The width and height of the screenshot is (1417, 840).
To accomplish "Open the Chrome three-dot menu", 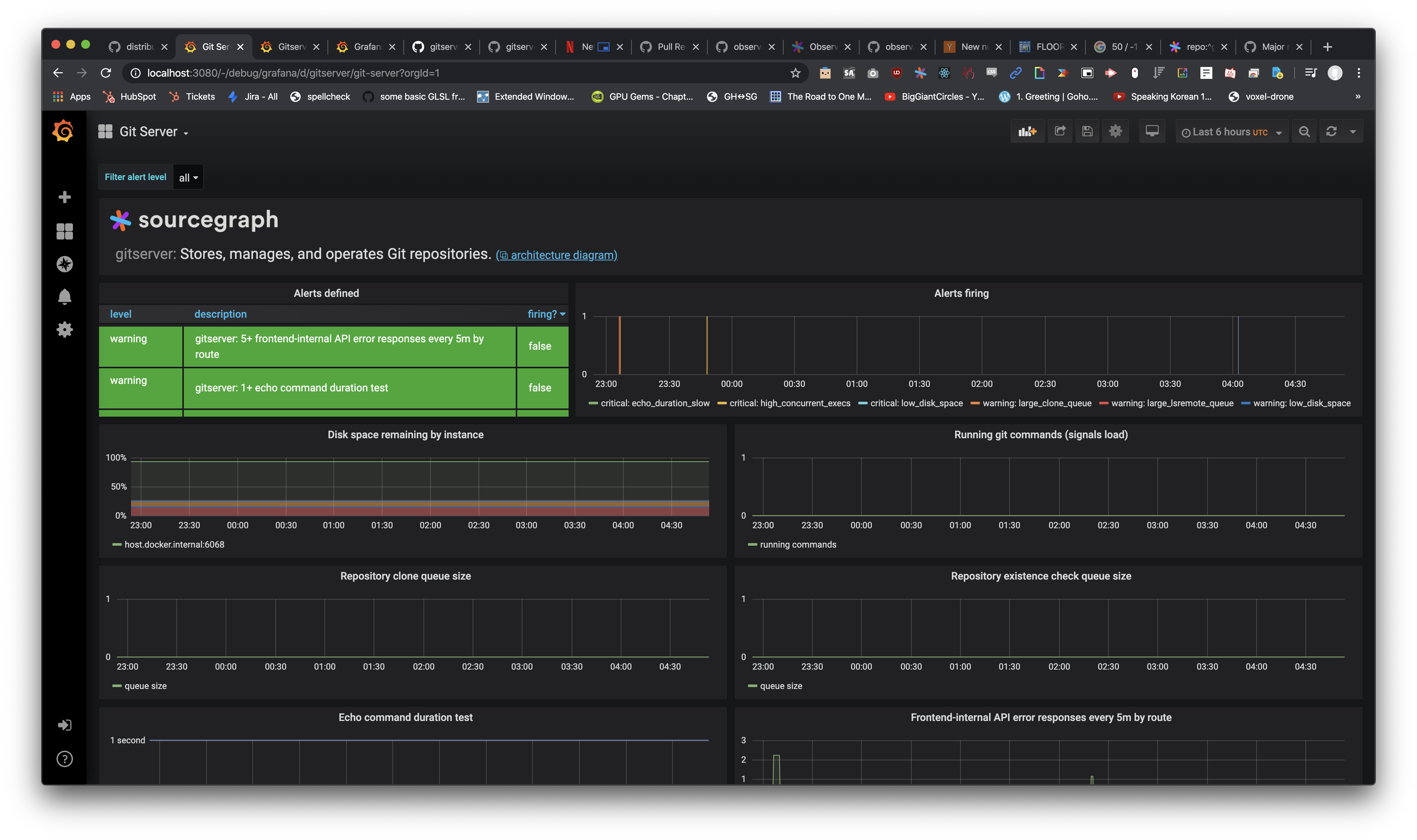I will coord(1359,73).
